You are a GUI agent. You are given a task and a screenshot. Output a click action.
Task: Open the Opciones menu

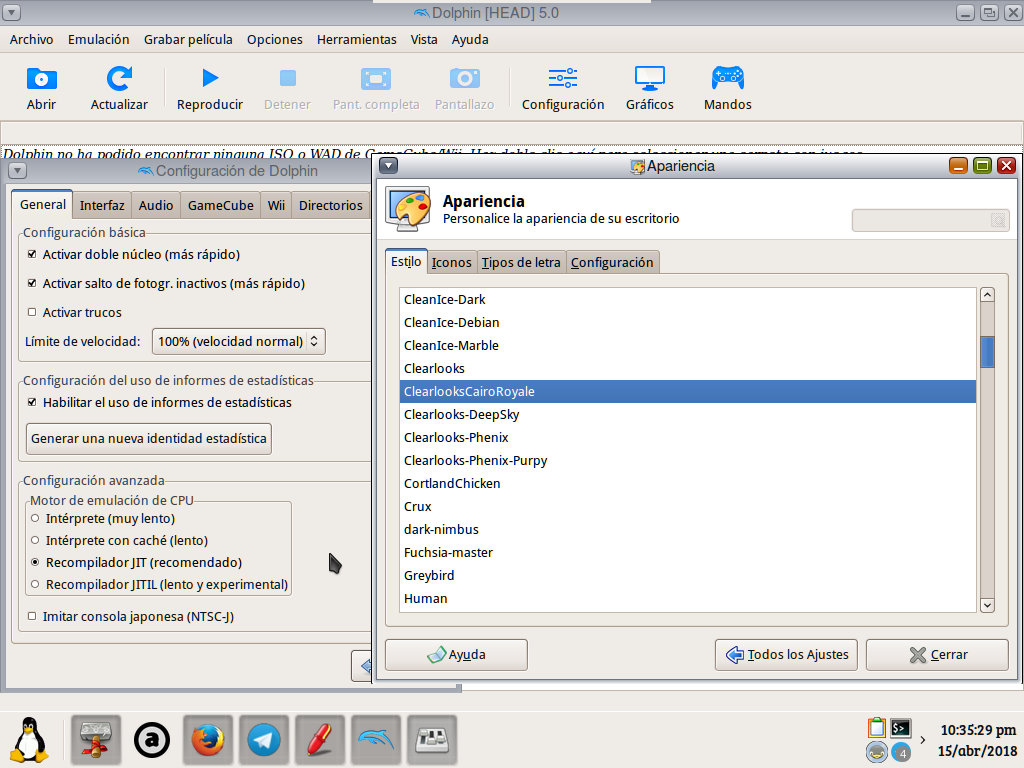(x=274, y=40)
